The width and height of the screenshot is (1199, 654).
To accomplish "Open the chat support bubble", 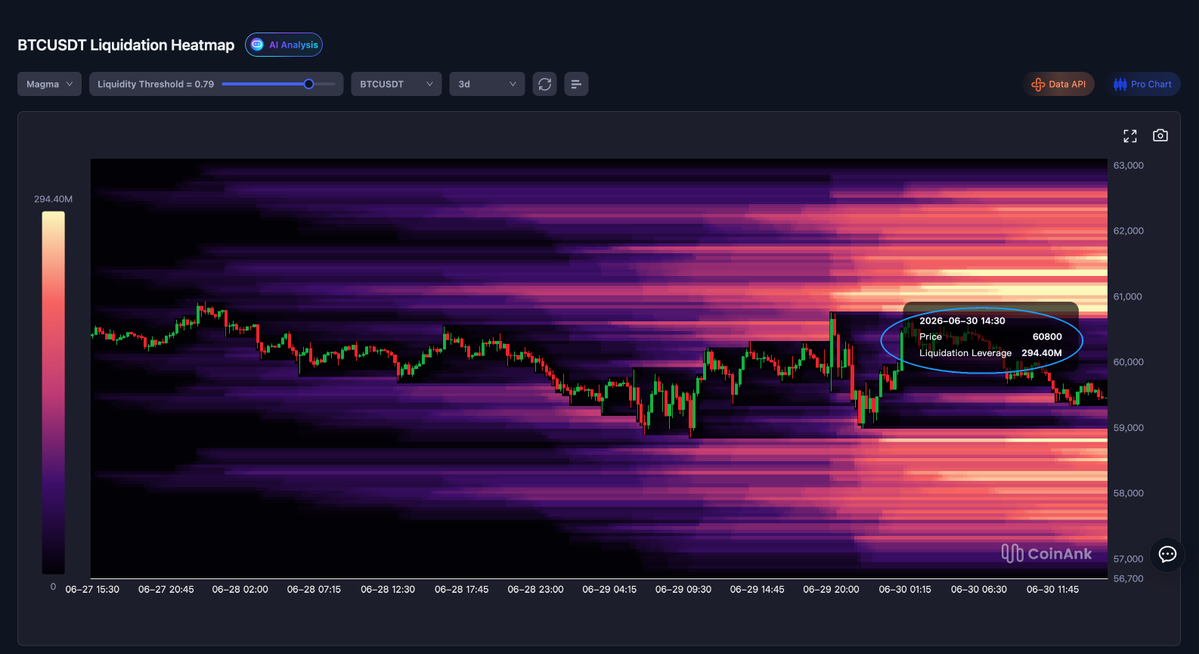I will [x=1167, y=555].
